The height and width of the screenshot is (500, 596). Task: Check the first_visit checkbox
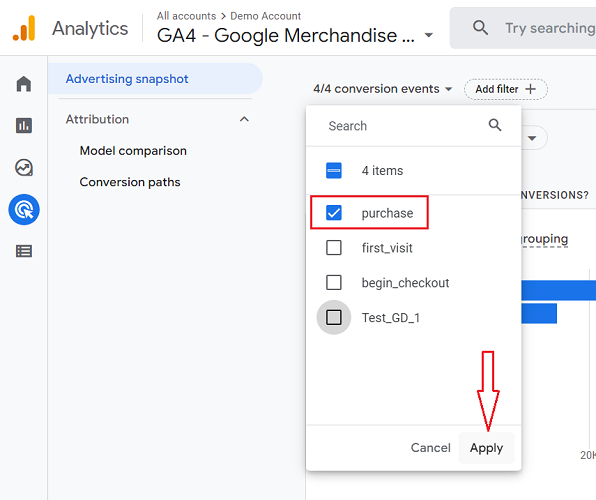[334, 248]
